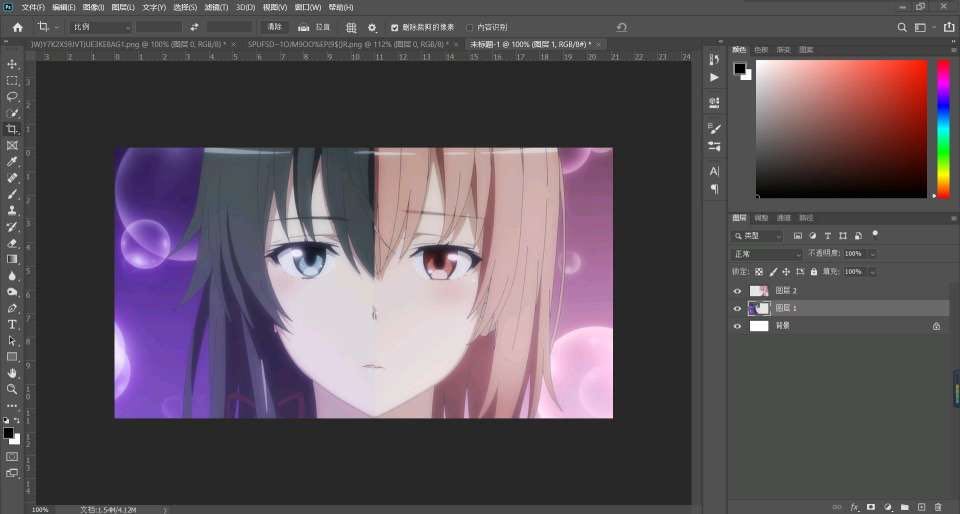
Task: Select the Brush tool
Action: coord(12,194)
